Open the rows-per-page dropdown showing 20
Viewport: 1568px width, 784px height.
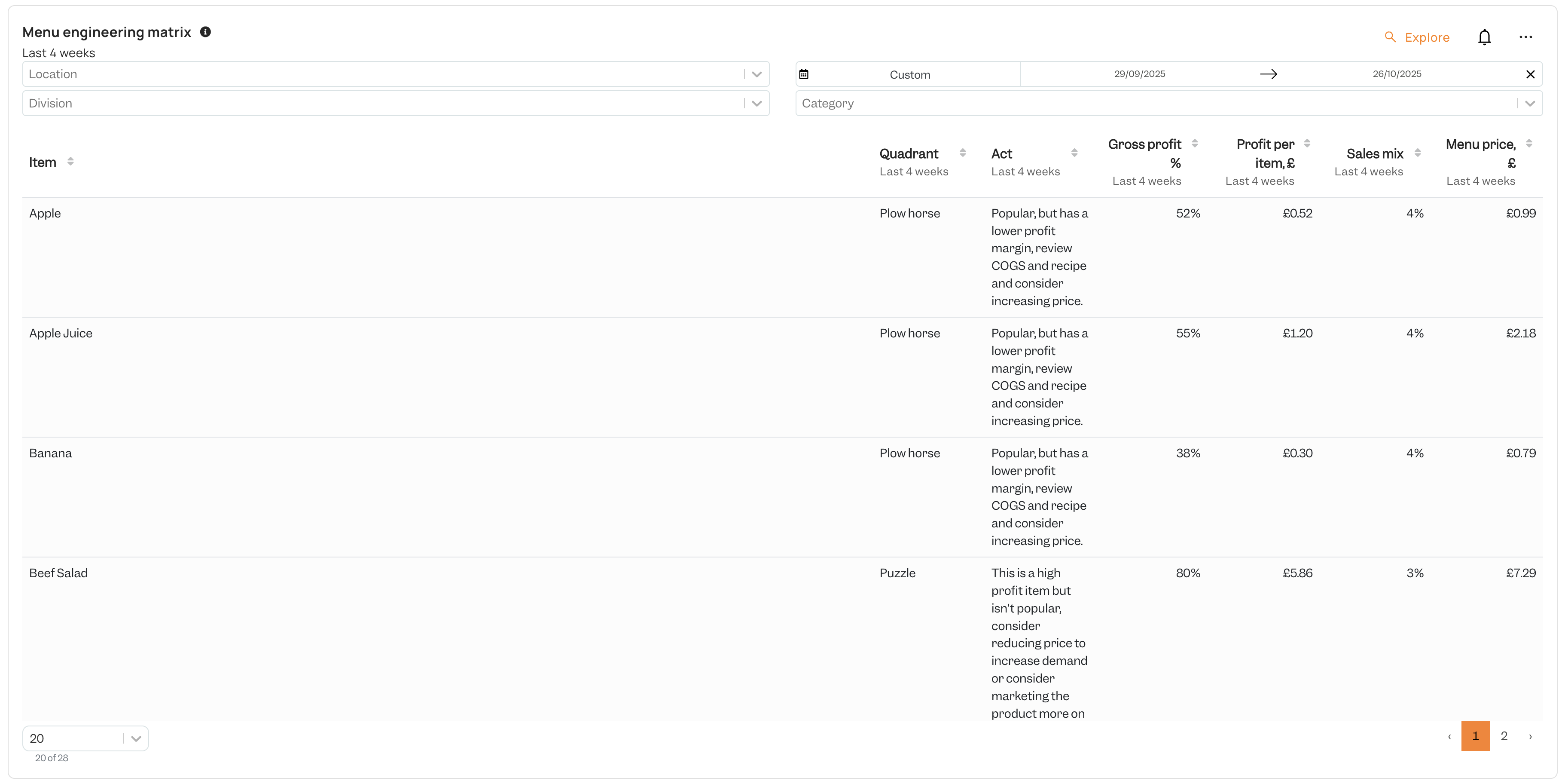click(85, 738)
